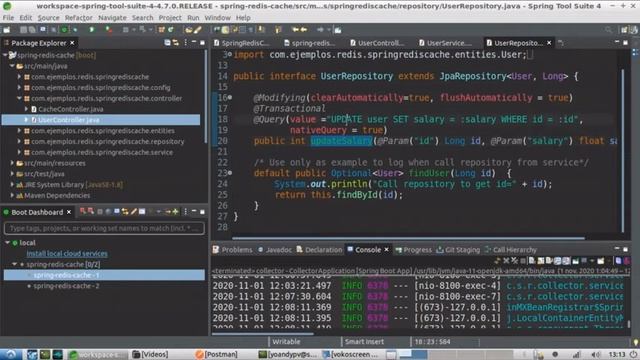The width and height of the screenshot is (640, 360).
Task: Select CacheController.java in Package Explorer
Action: point(71,109)
